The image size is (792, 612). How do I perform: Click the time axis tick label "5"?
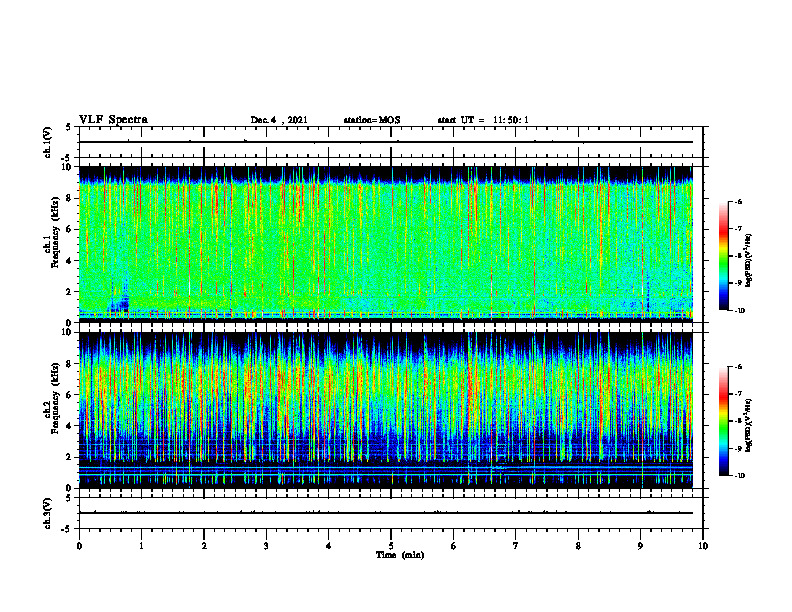coord(391,546)
